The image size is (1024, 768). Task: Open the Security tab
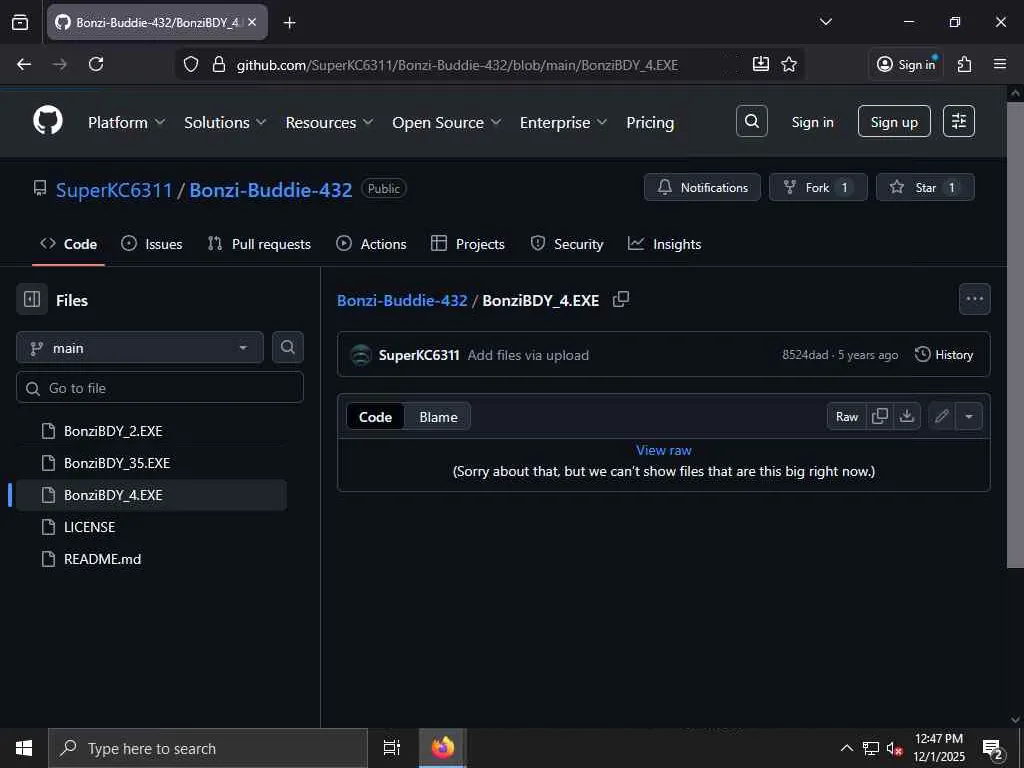point(567,244)
